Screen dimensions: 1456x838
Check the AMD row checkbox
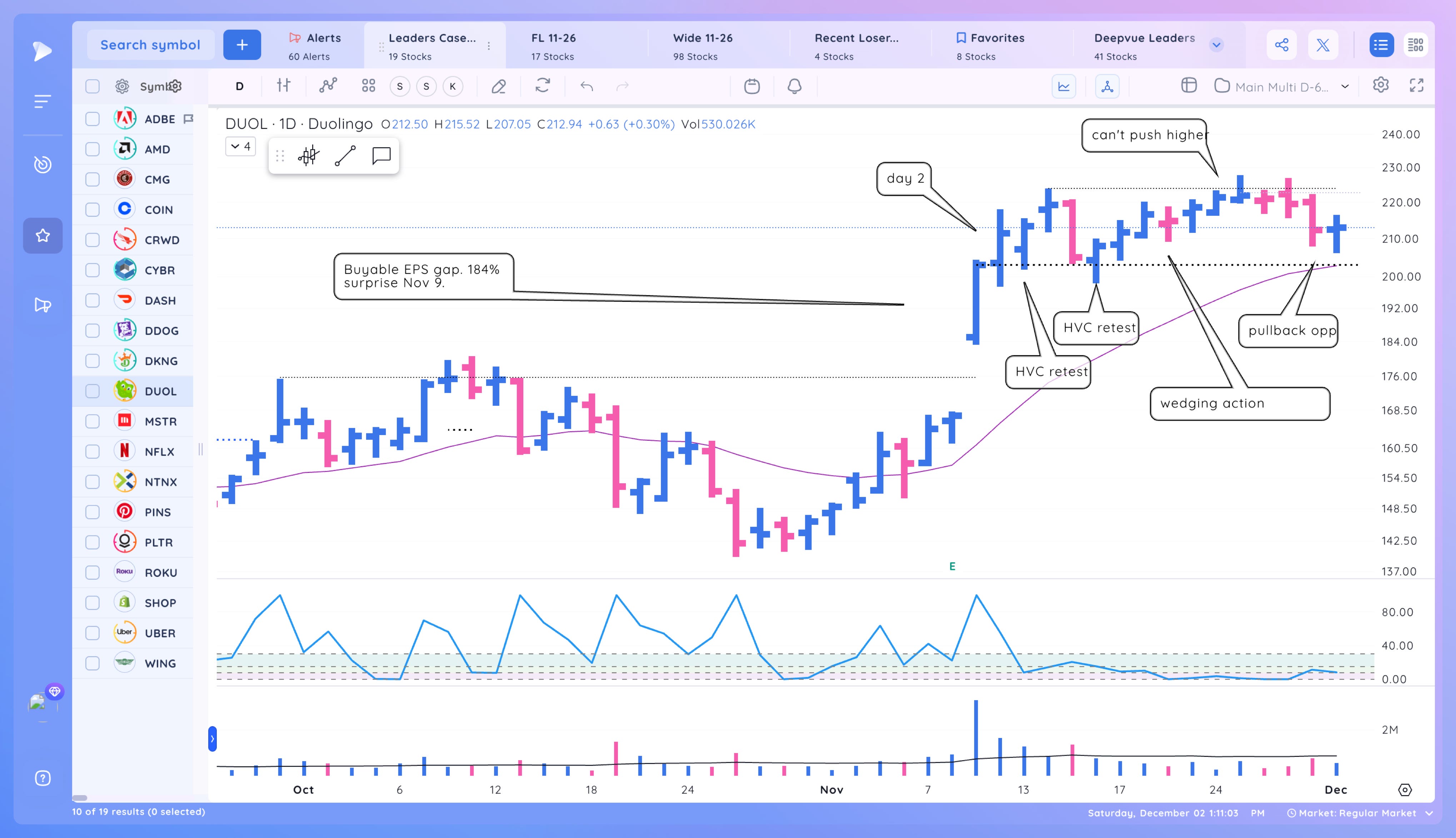(92, 149)
